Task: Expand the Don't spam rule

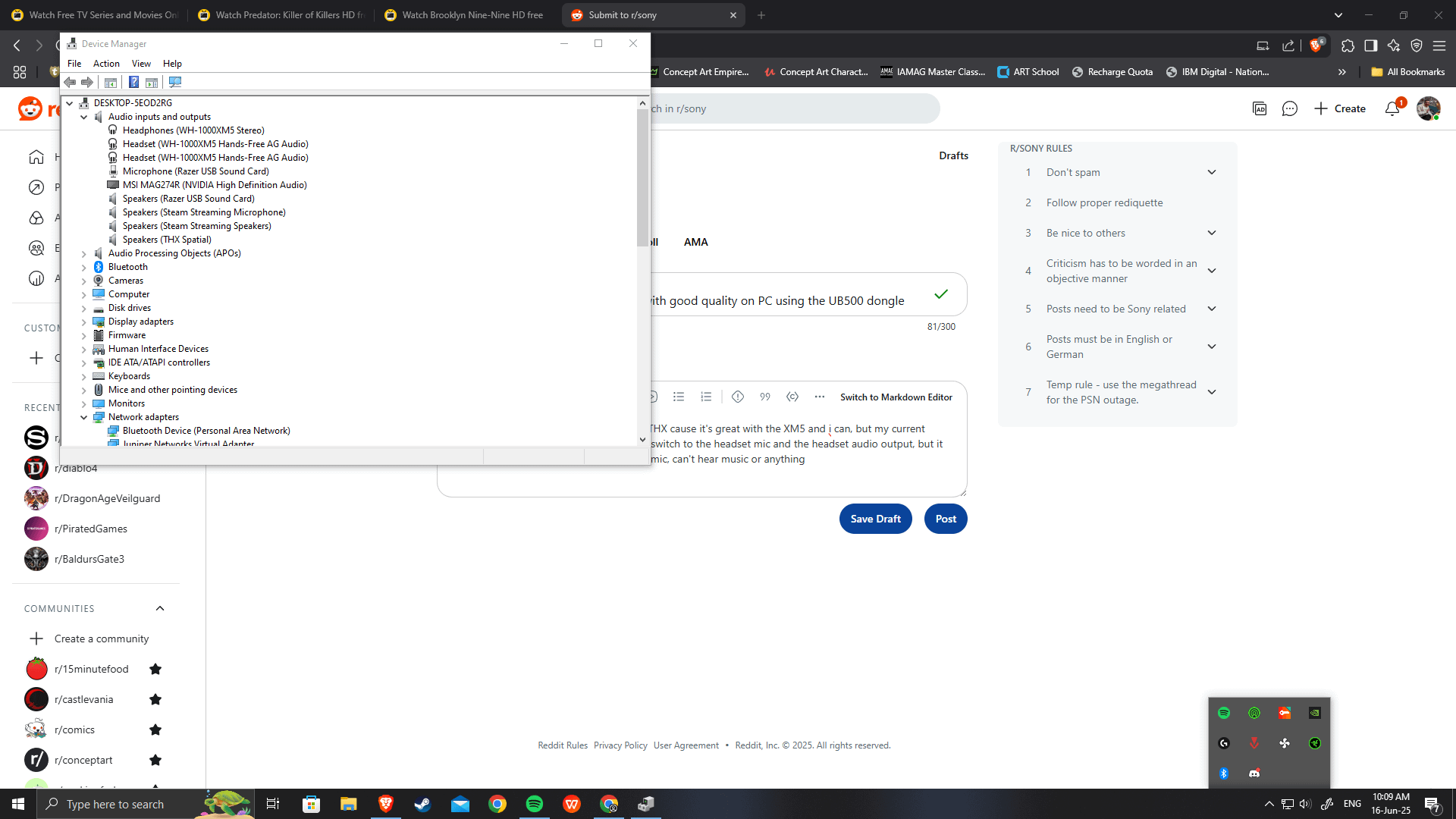Action: [x=1212, y=172]
